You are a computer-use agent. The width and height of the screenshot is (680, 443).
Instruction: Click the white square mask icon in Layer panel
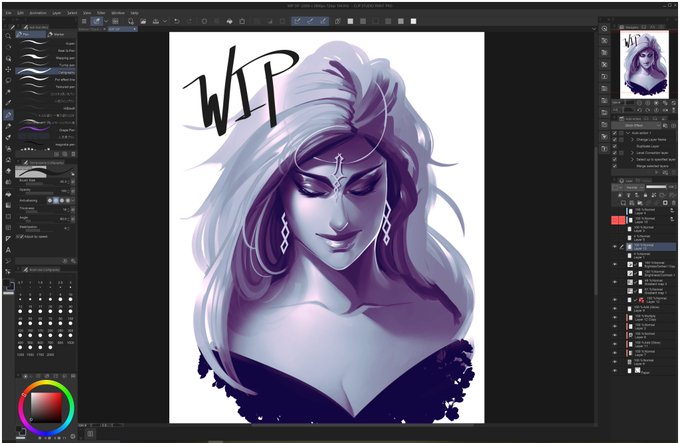click(x=665, y=202)
